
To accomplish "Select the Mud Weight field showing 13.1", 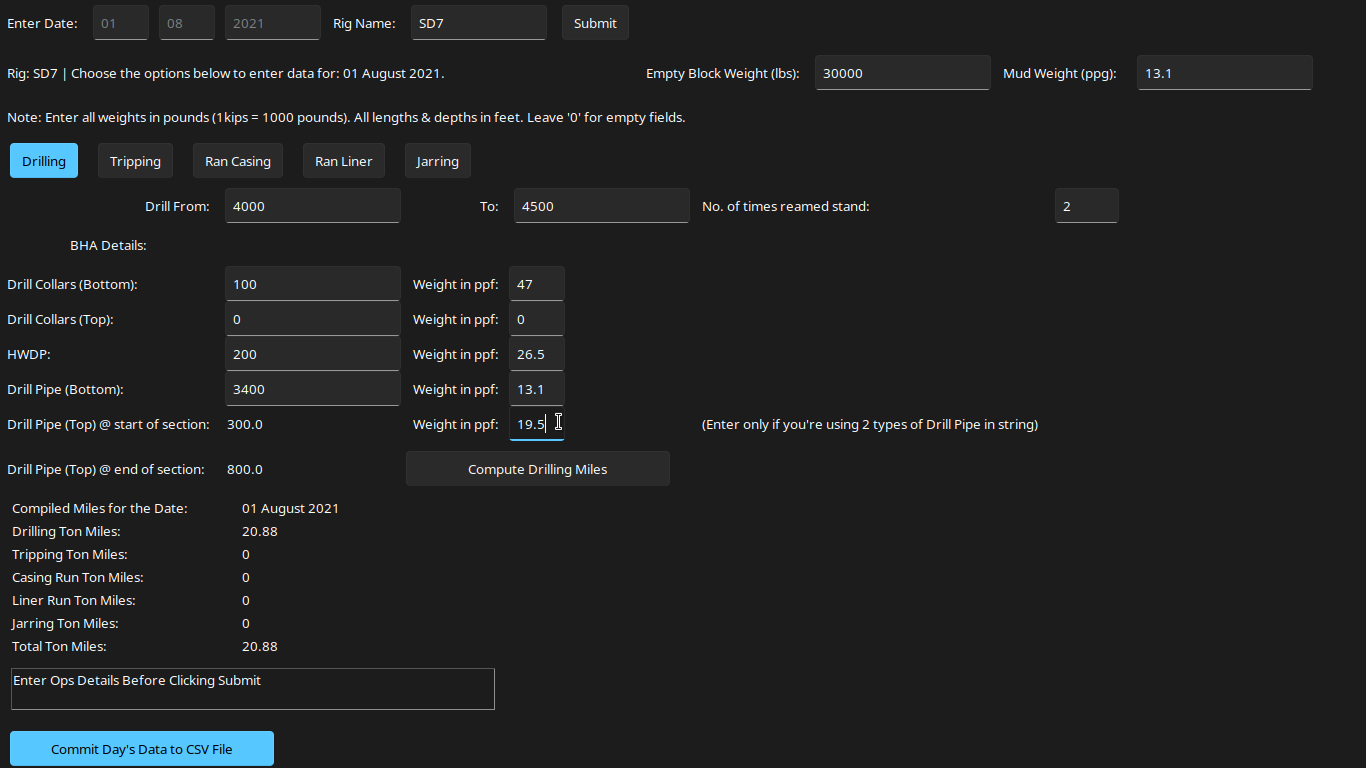I will pyautogui.click(x=1223, y=72).
